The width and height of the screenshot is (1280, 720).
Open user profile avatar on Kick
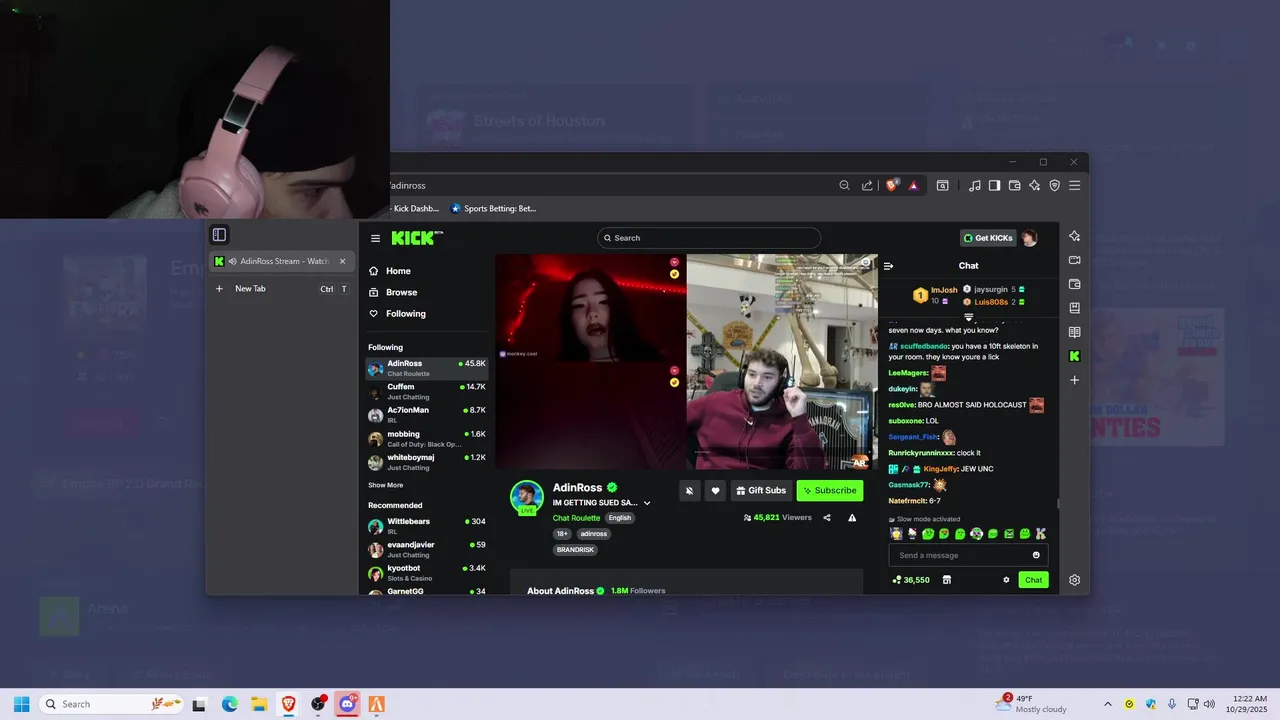[x=1029, y=238]
